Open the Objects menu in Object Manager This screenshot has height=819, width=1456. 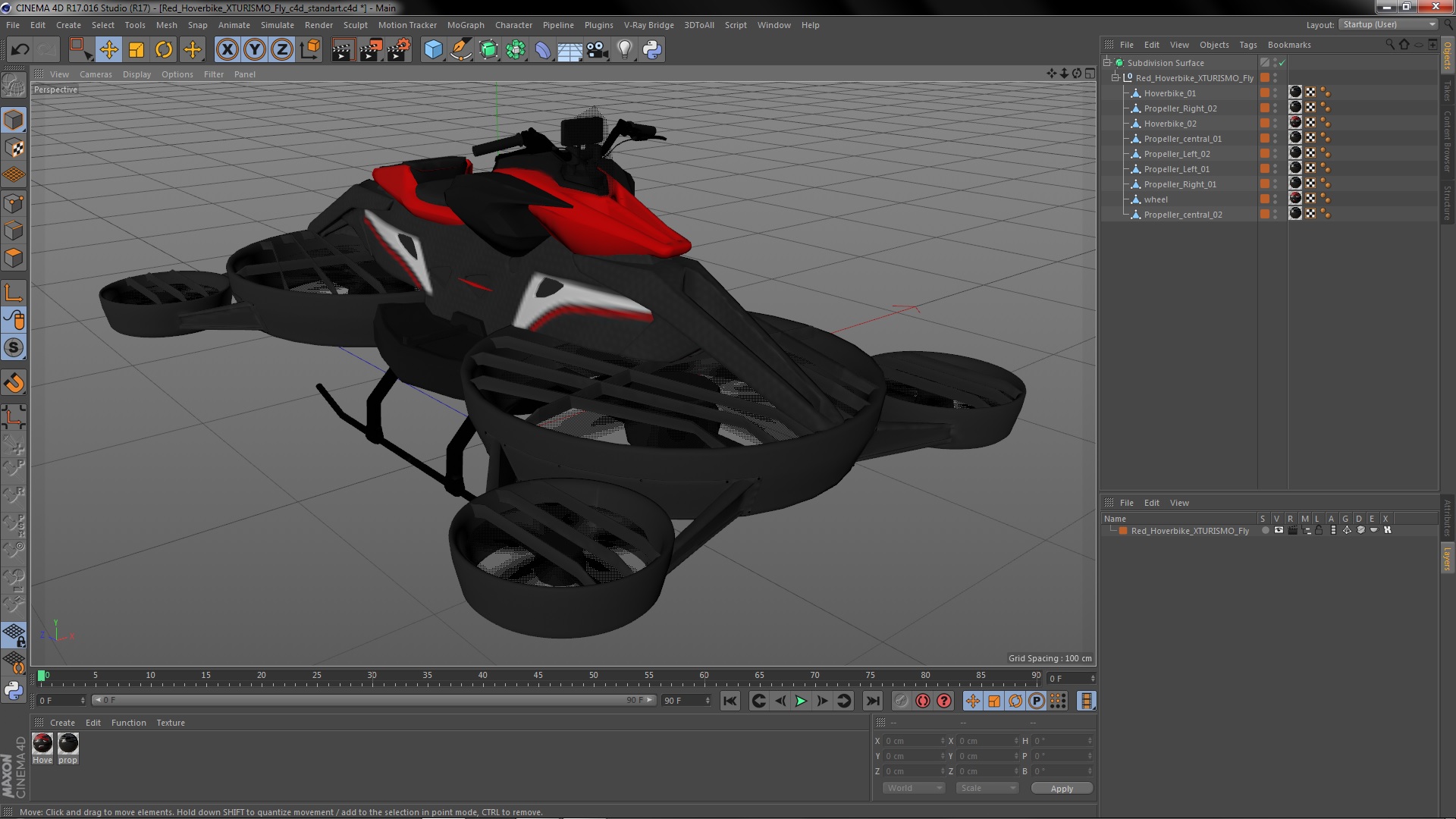pos(1214,45)
